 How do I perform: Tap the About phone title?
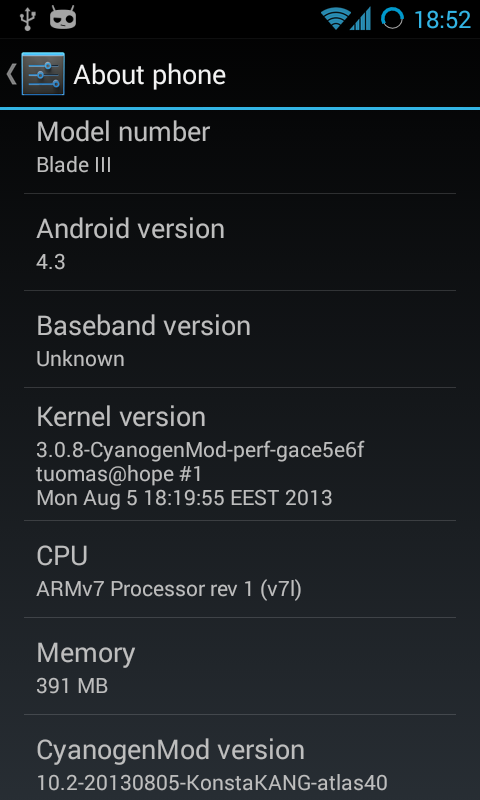149,76
